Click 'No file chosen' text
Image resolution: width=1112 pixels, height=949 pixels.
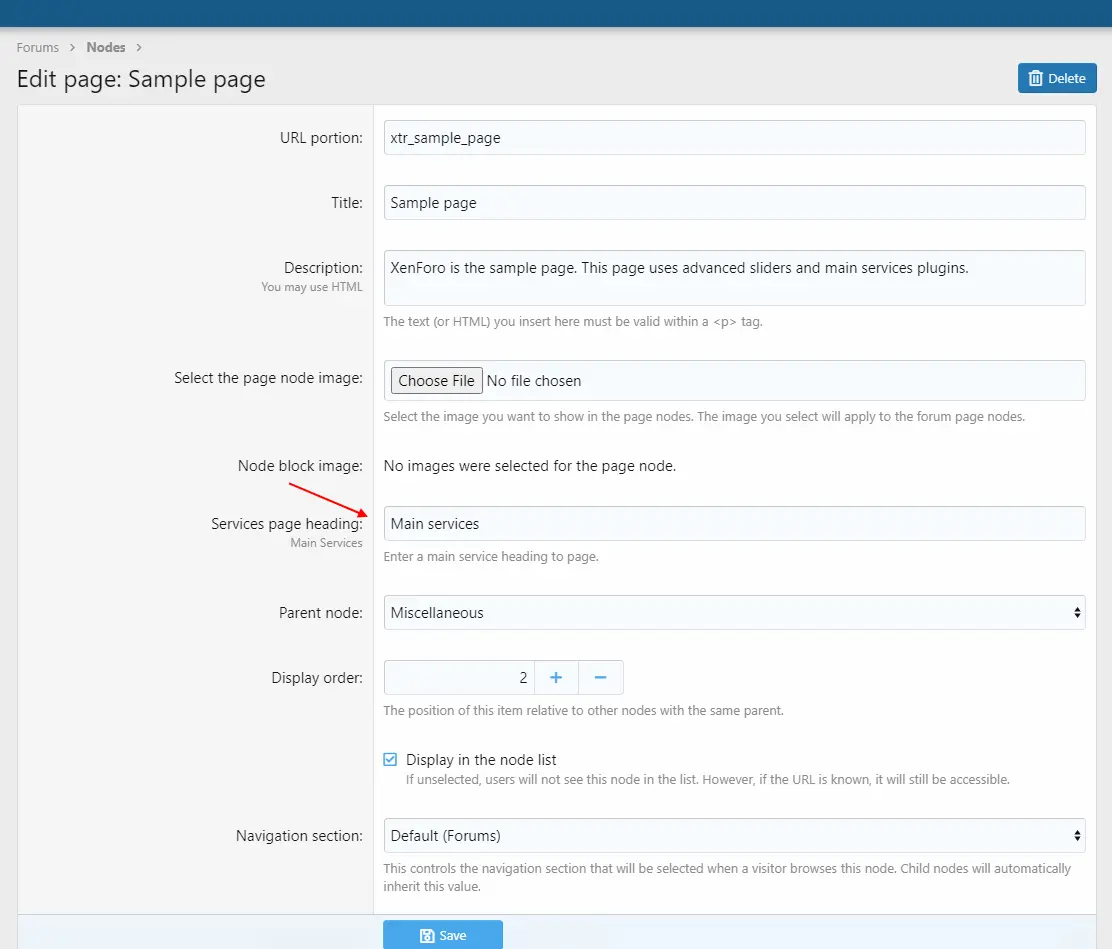[x=534, y=381]
